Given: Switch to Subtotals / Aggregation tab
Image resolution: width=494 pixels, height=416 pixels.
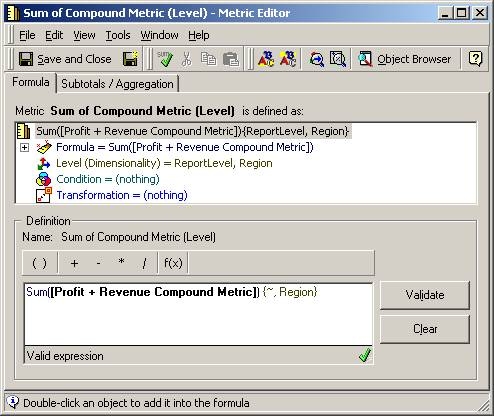Looking at the screenshot, I should [x=117, y=84].
